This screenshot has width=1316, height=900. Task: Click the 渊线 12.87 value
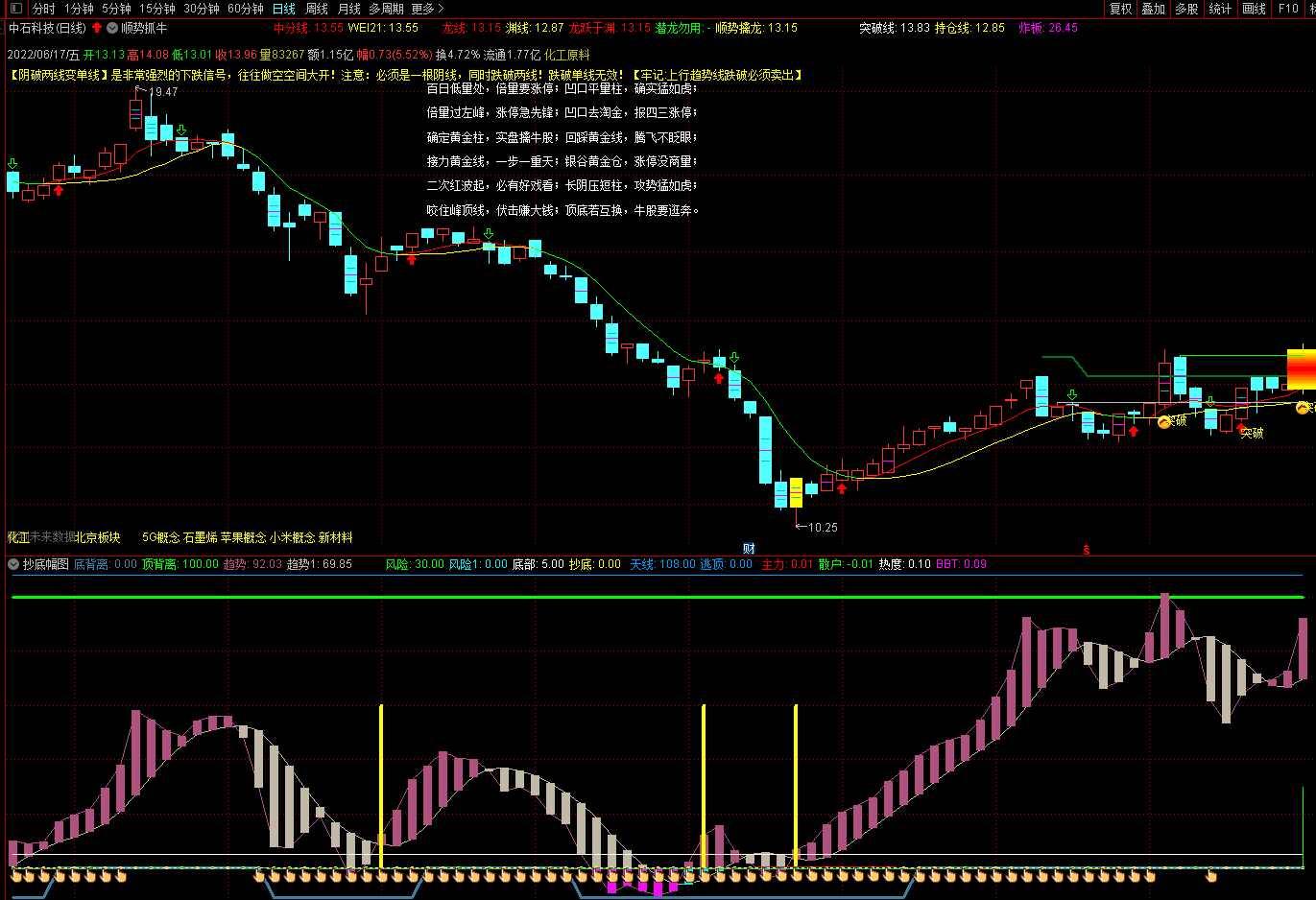(535, 28)
